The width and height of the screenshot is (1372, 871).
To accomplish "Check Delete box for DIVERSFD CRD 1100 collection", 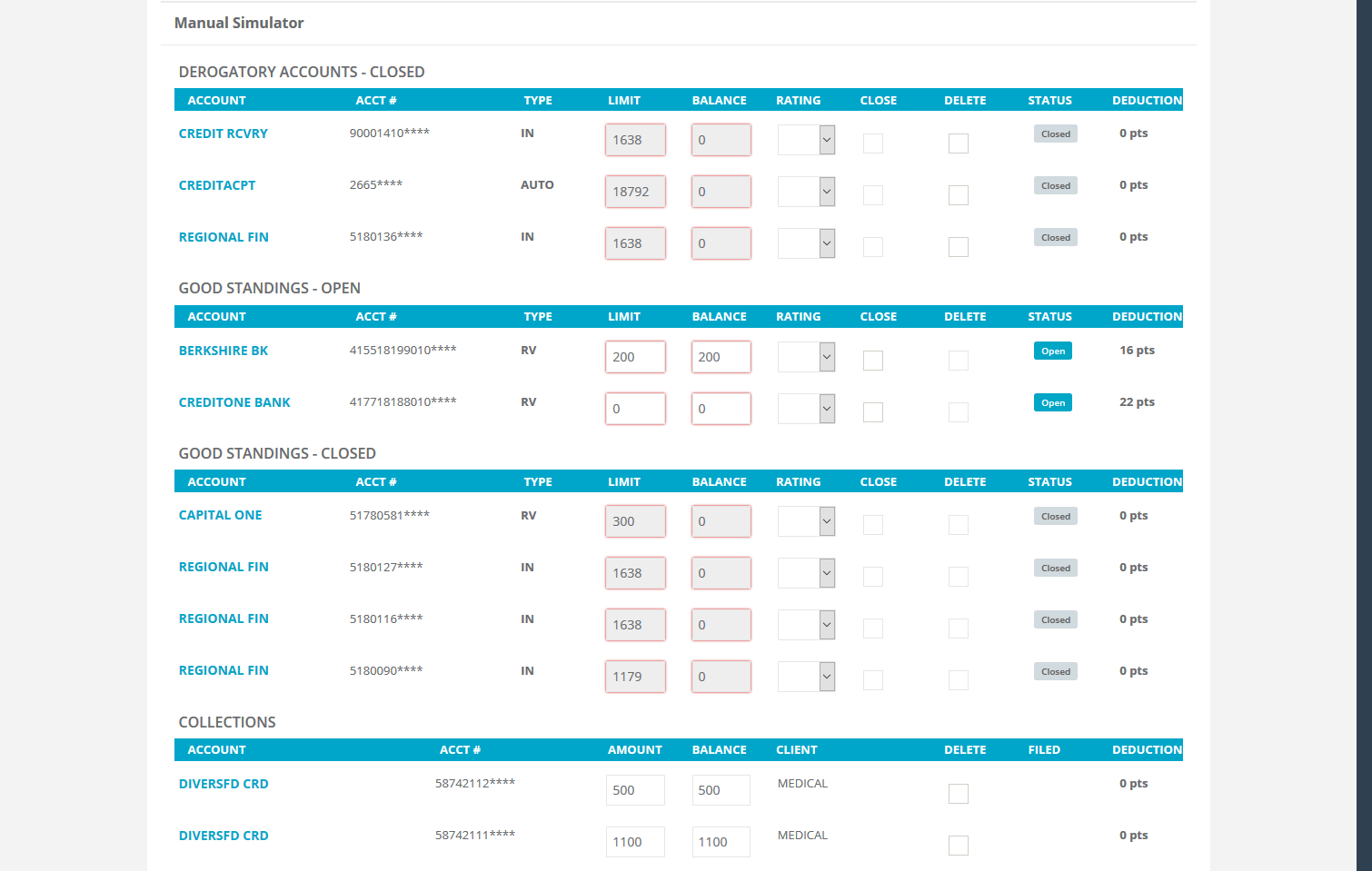I will coord(958,846).
